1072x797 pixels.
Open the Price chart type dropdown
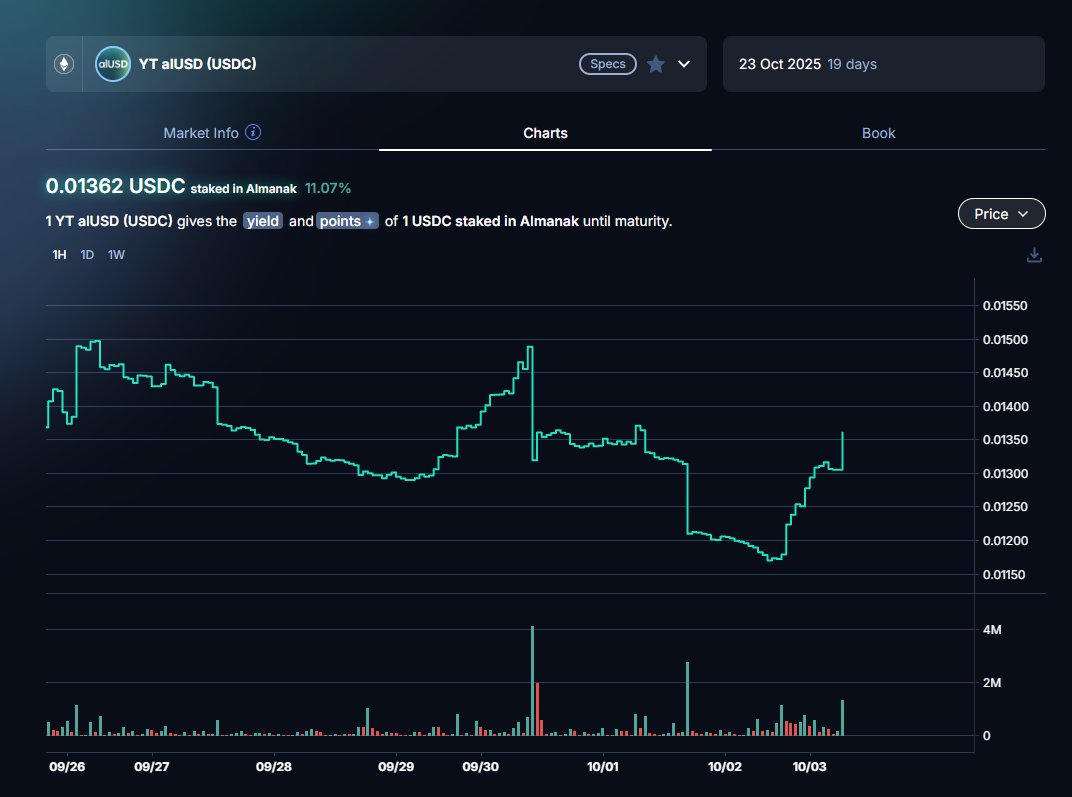coord(1001,214)
